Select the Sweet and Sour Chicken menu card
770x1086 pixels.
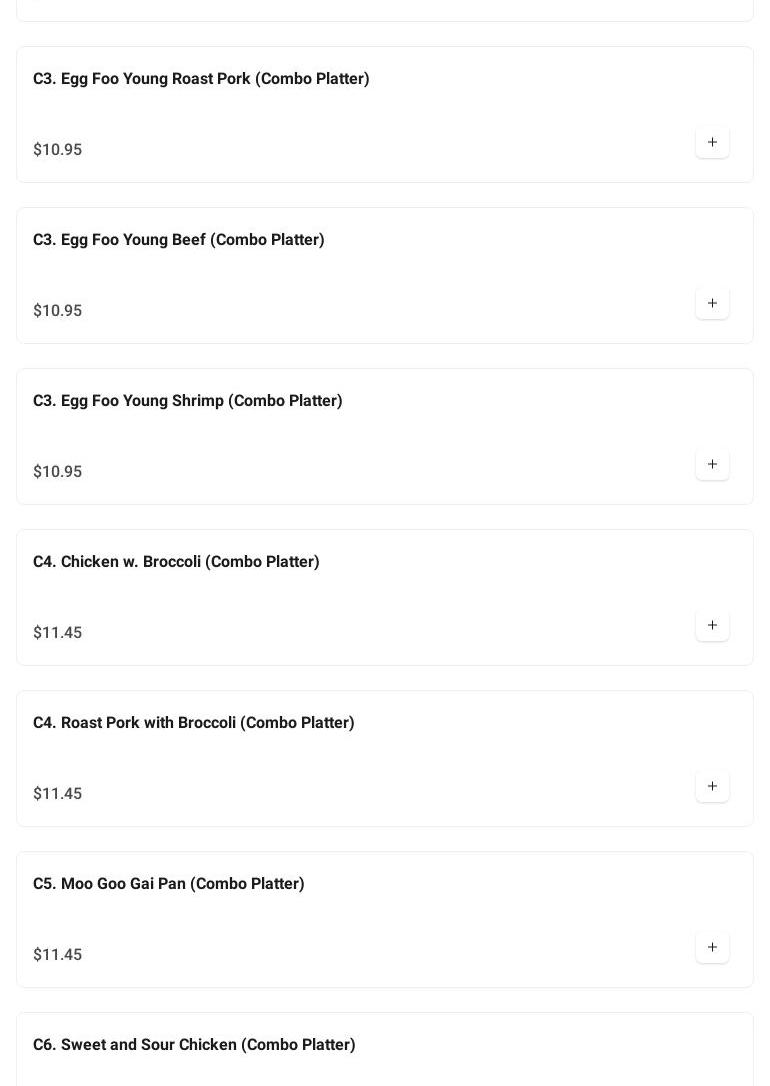click(x=500, y=1060)
